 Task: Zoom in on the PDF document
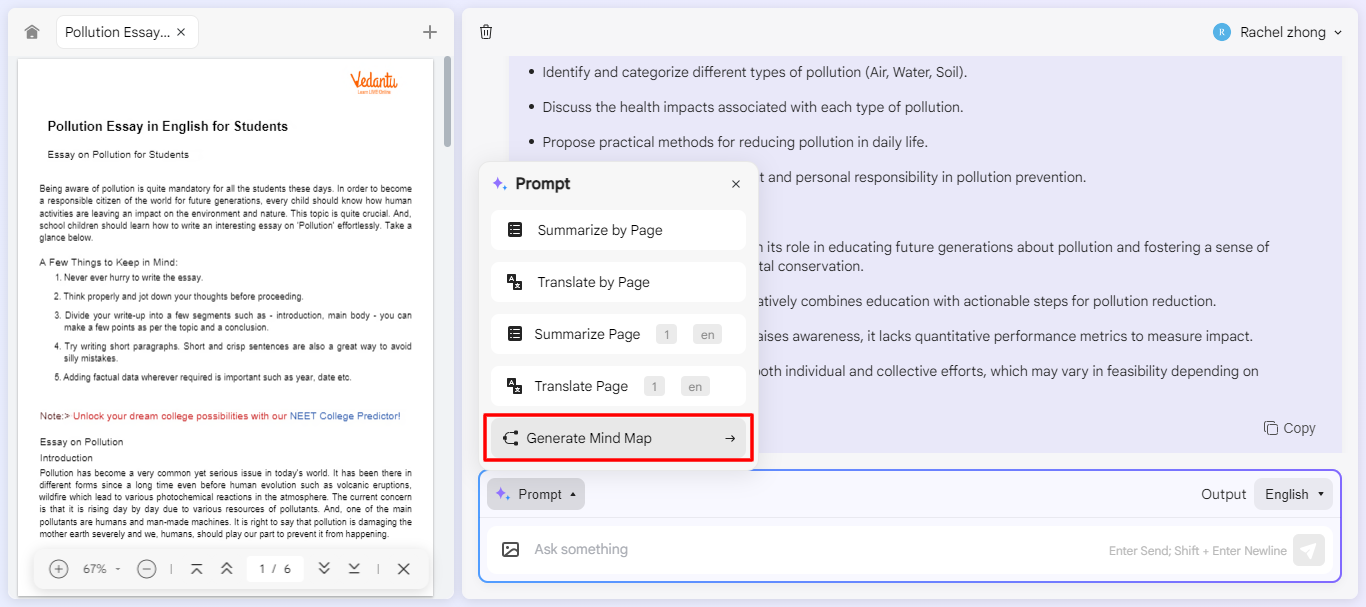58,568
